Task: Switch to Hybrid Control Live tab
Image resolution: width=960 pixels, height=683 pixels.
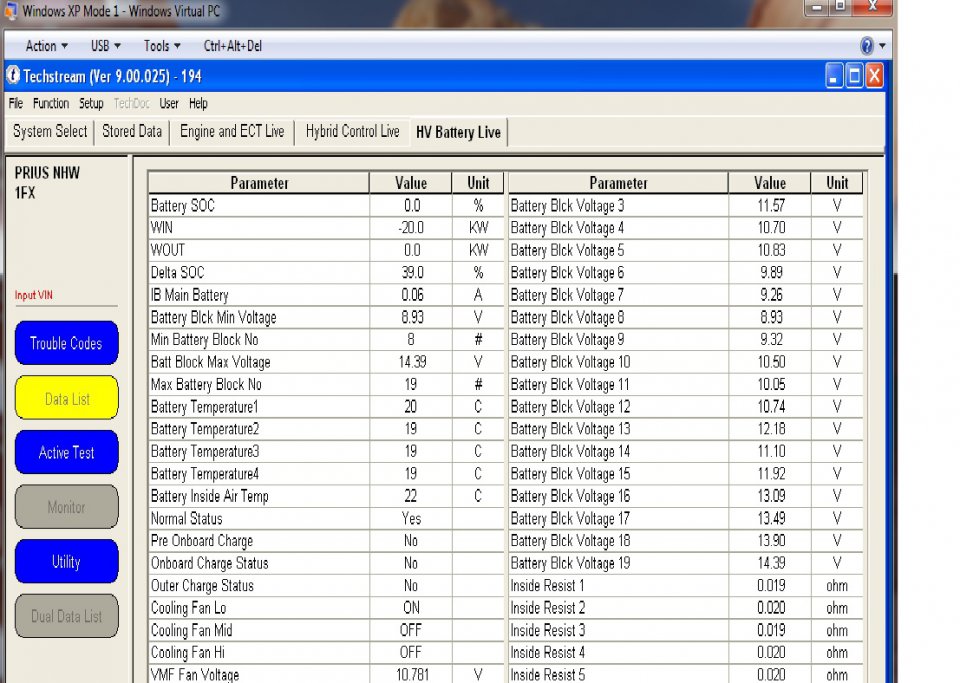Action: coord(353,132)
